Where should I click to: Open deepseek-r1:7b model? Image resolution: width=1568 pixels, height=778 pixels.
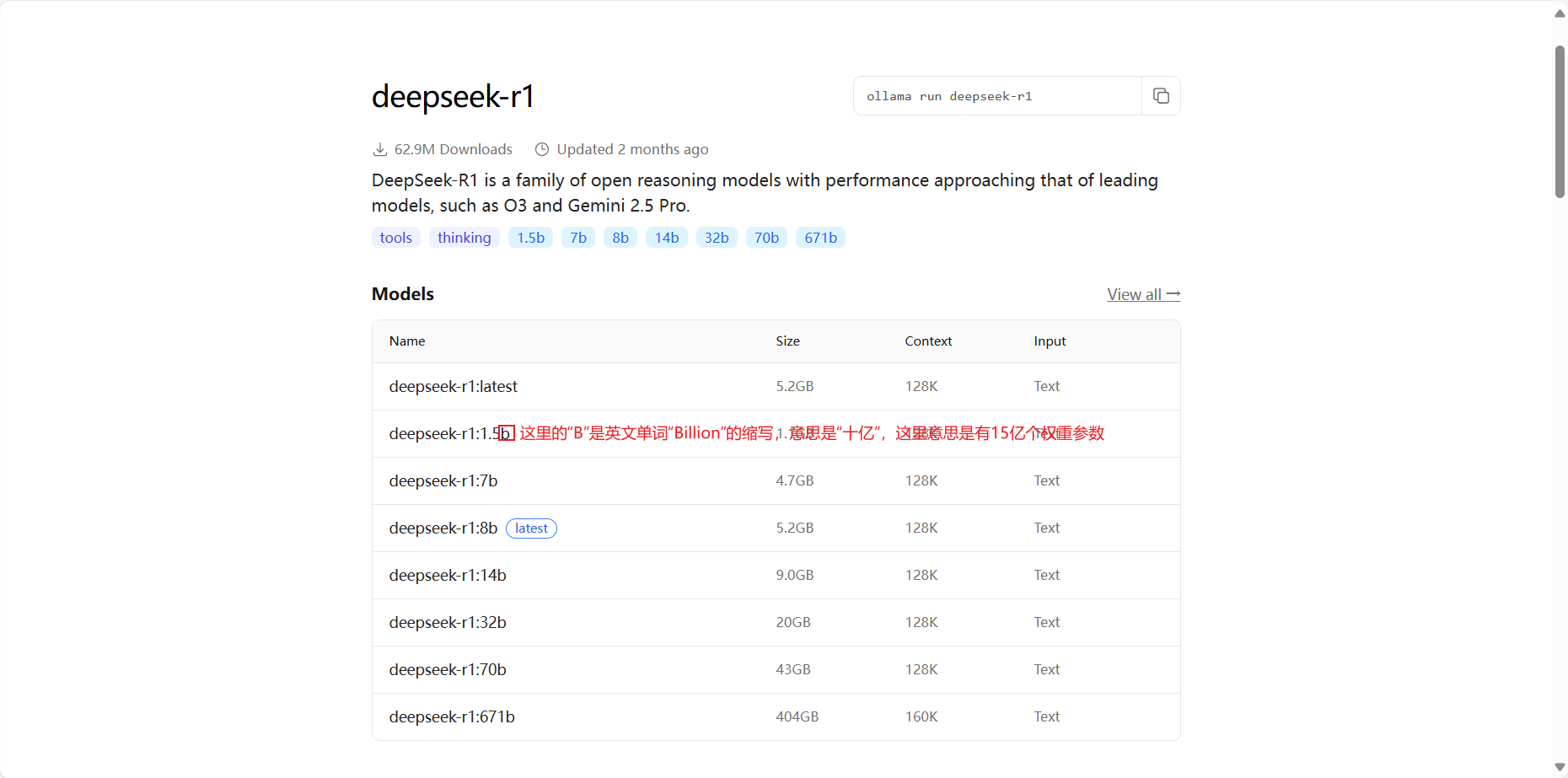pyautogui.click(x=443, y=480)
